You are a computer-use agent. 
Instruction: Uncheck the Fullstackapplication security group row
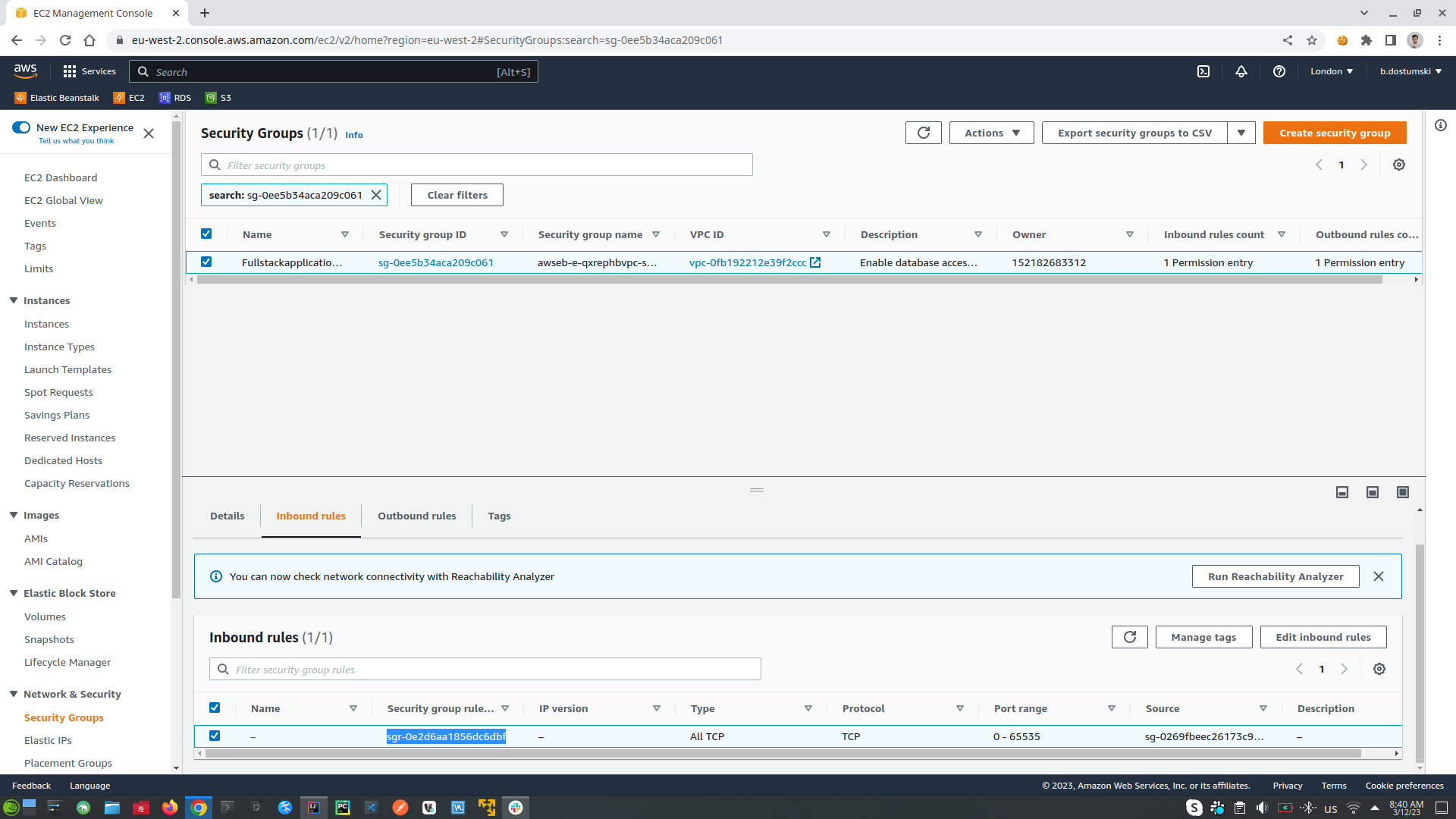tap(206, 262)
